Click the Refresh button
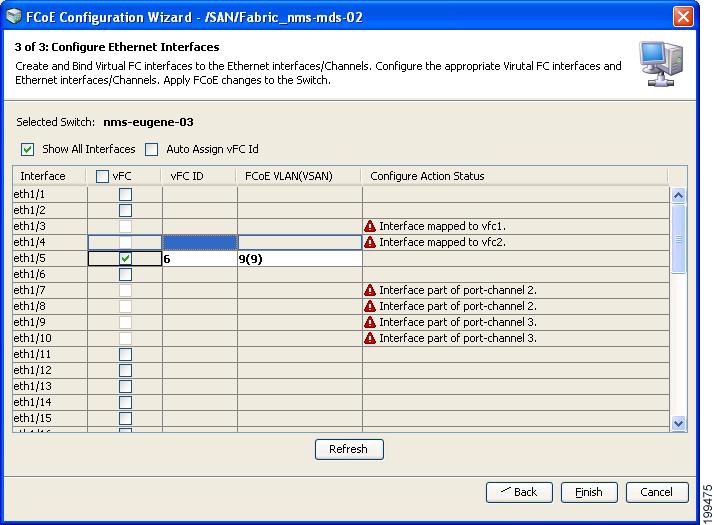The image size is (714, 525). (x=349, y=449)
